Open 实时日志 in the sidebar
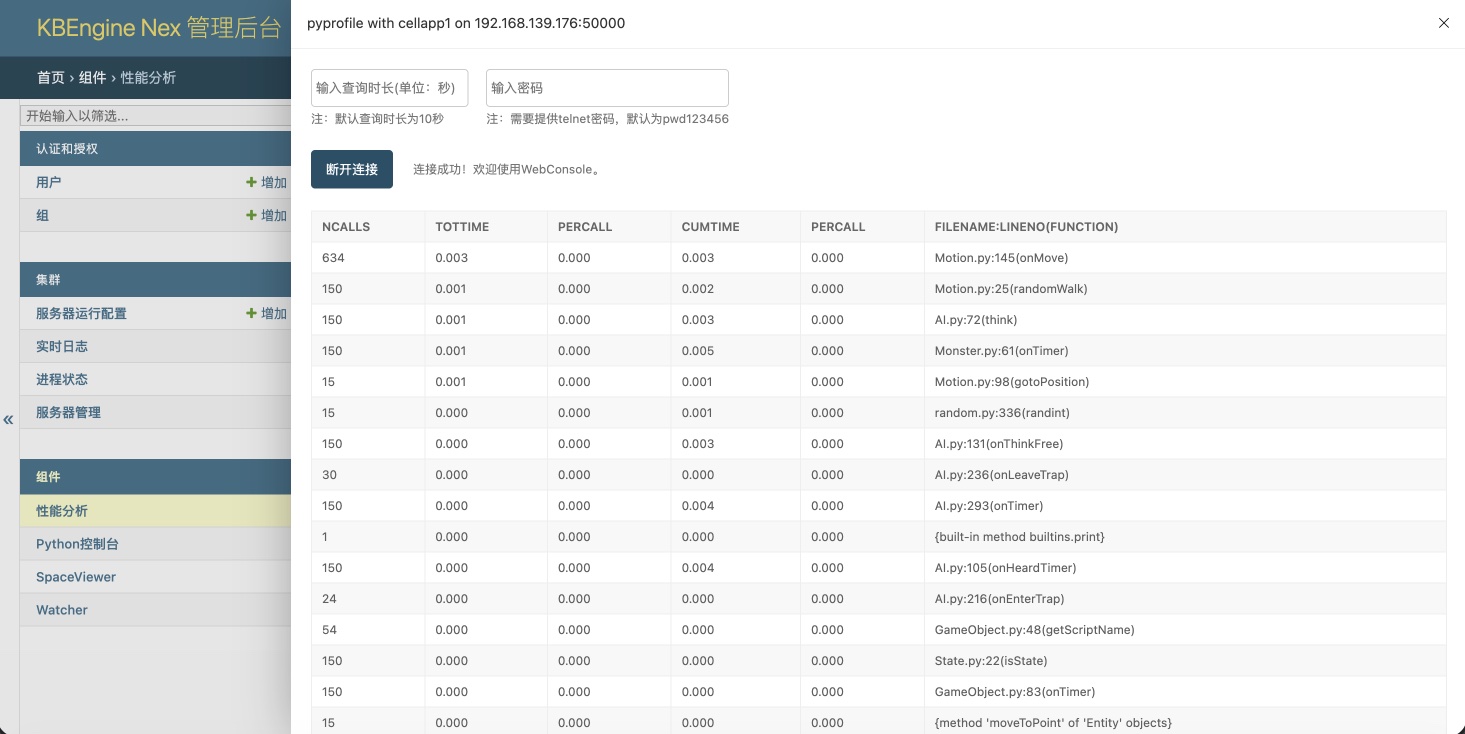The width and height of the screenshot is (1465, 734). tap(62, 347)
